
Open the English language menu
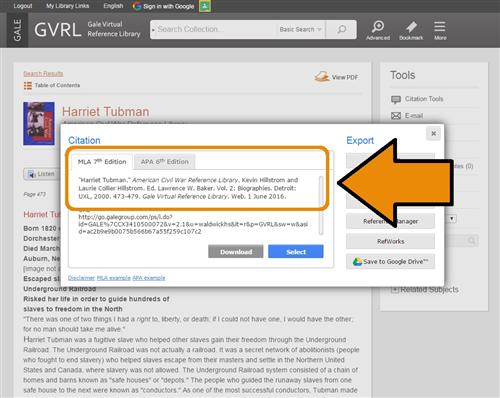point(113,6)
